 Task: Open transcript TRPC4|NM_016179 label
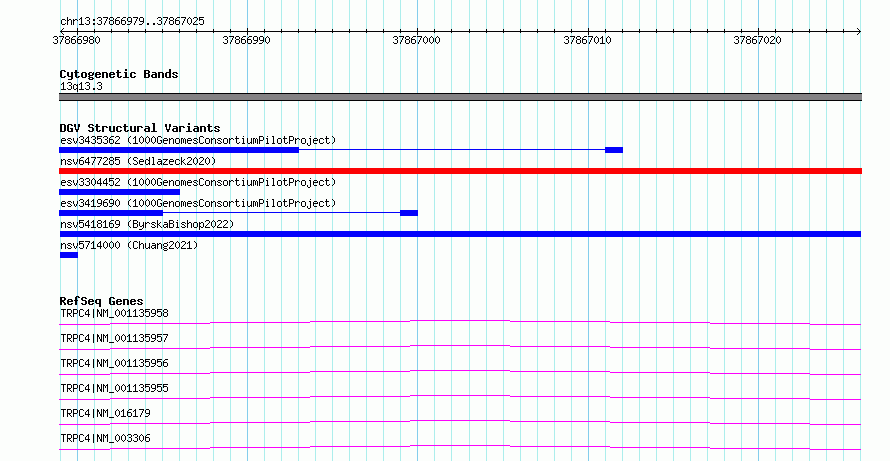click(x=106, y=413)
